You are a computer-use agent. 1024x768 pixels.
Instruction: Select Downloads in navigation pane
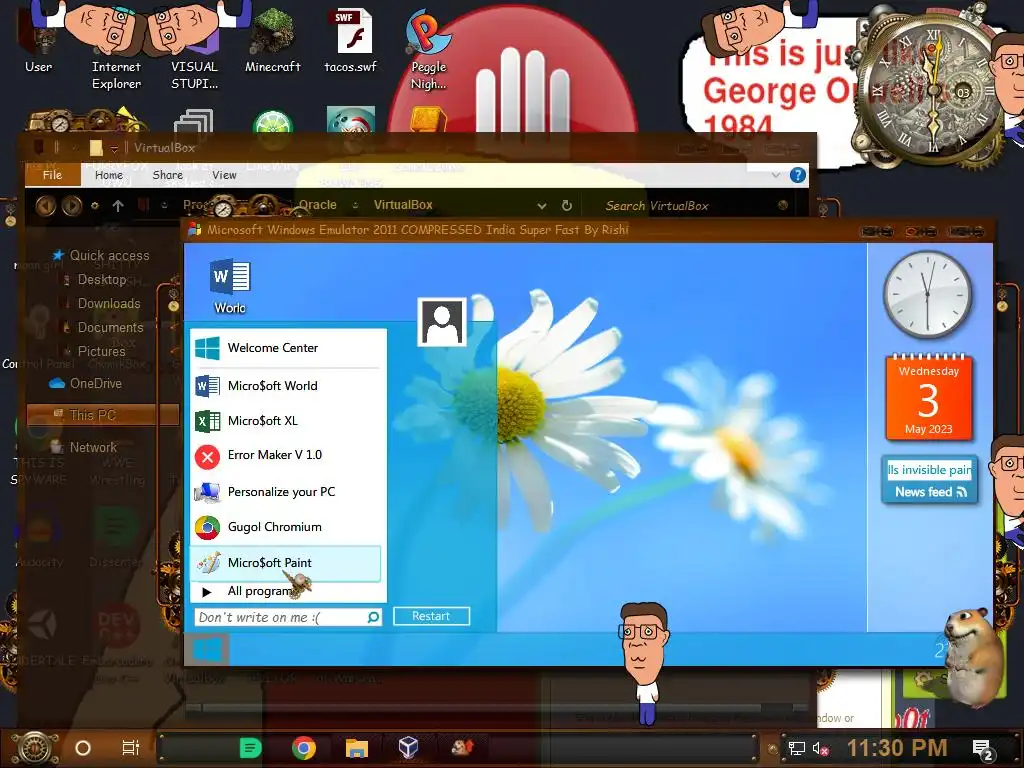pyautogui.click(x=108, y=304)
